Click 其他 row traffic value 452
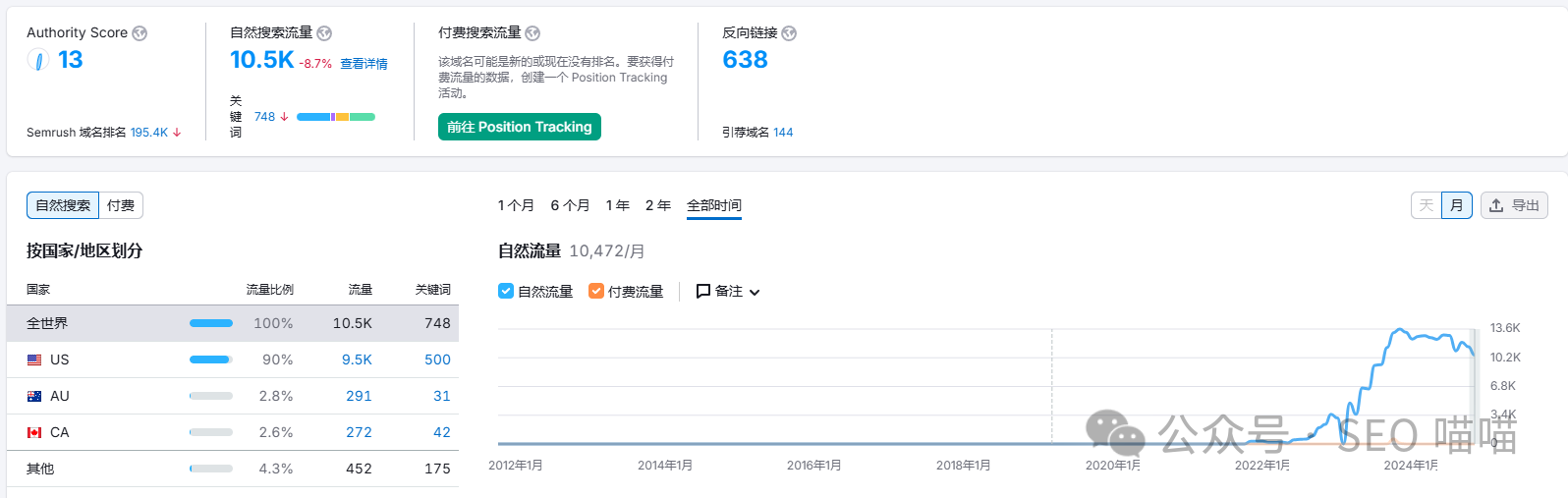 [x=359, y=469]
